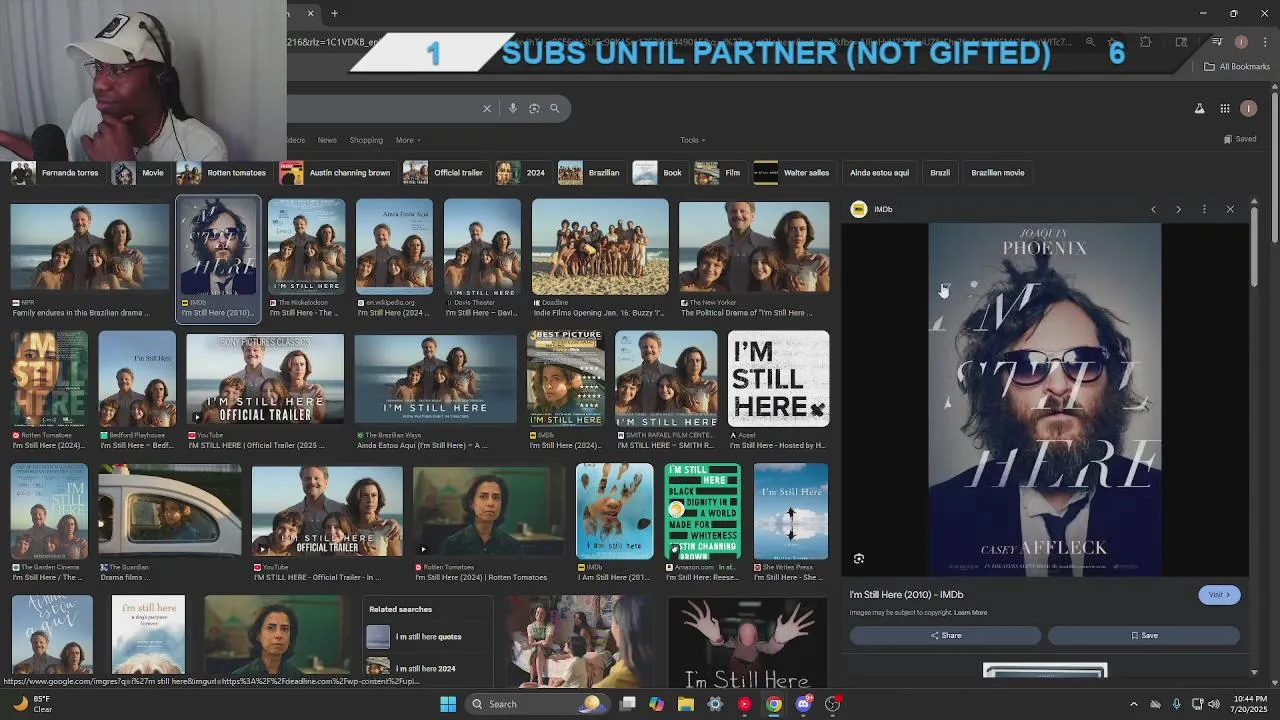Open Saved collections link
Image resolution: width=1280 pixels, height=720 pixels.
pos(1240,139)
